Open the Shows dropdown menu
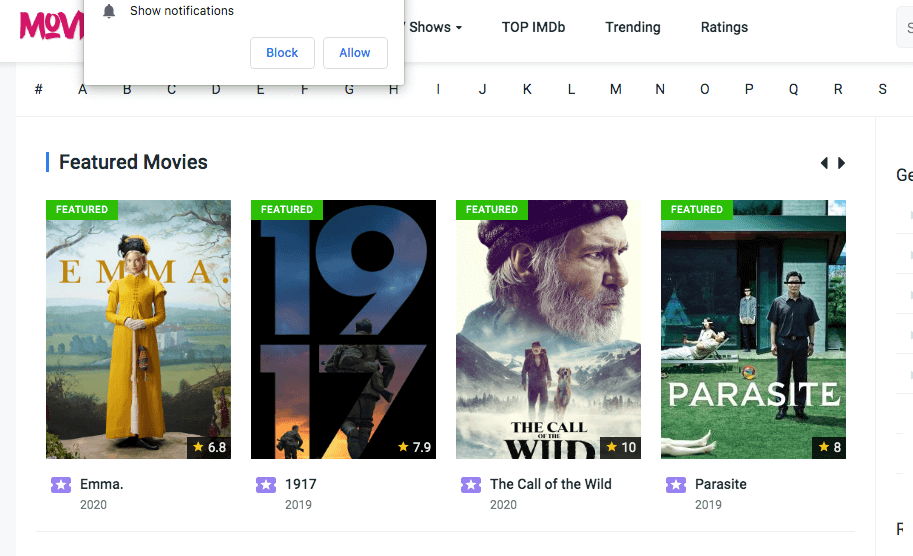Screen dimensions: 913x556 pyautogui.click(x=434, y=27)
